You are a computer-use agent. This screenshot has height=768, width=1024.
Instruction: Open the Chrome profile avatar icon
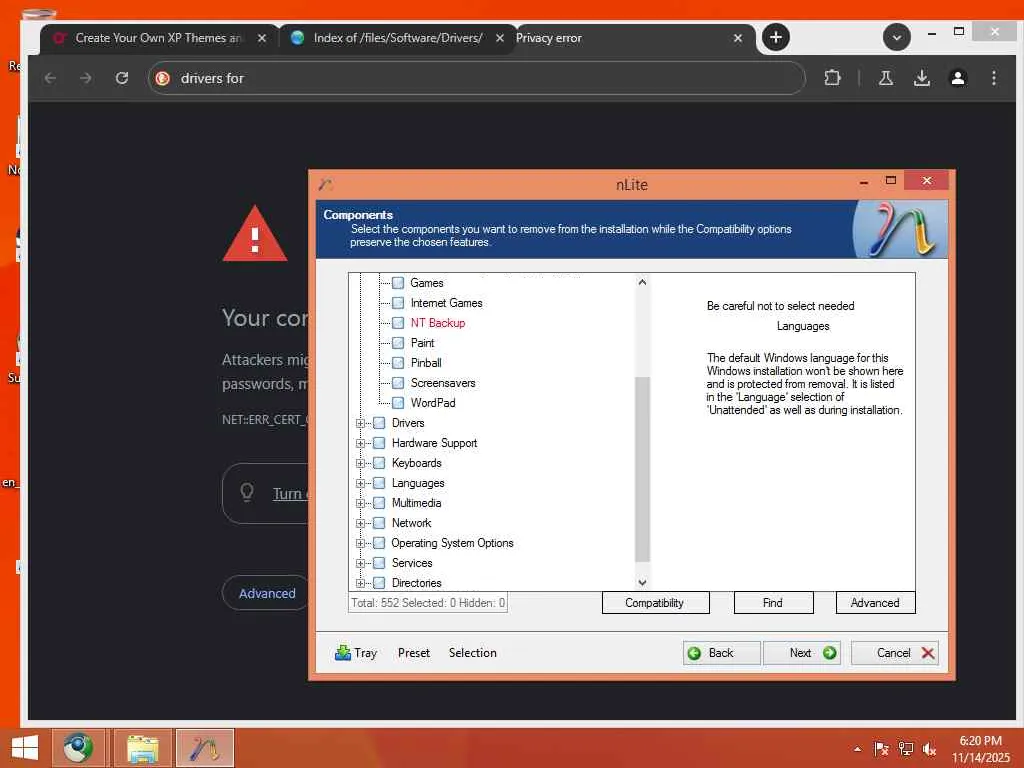pos(957,78)
